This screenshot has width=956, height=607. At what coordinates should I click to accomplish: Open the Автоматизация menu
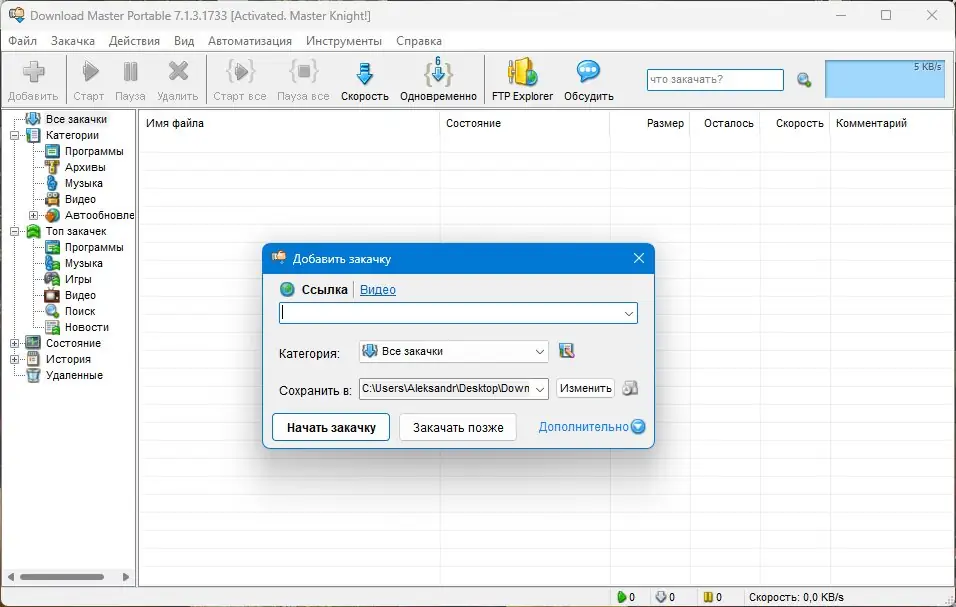(x=249, y=41)
